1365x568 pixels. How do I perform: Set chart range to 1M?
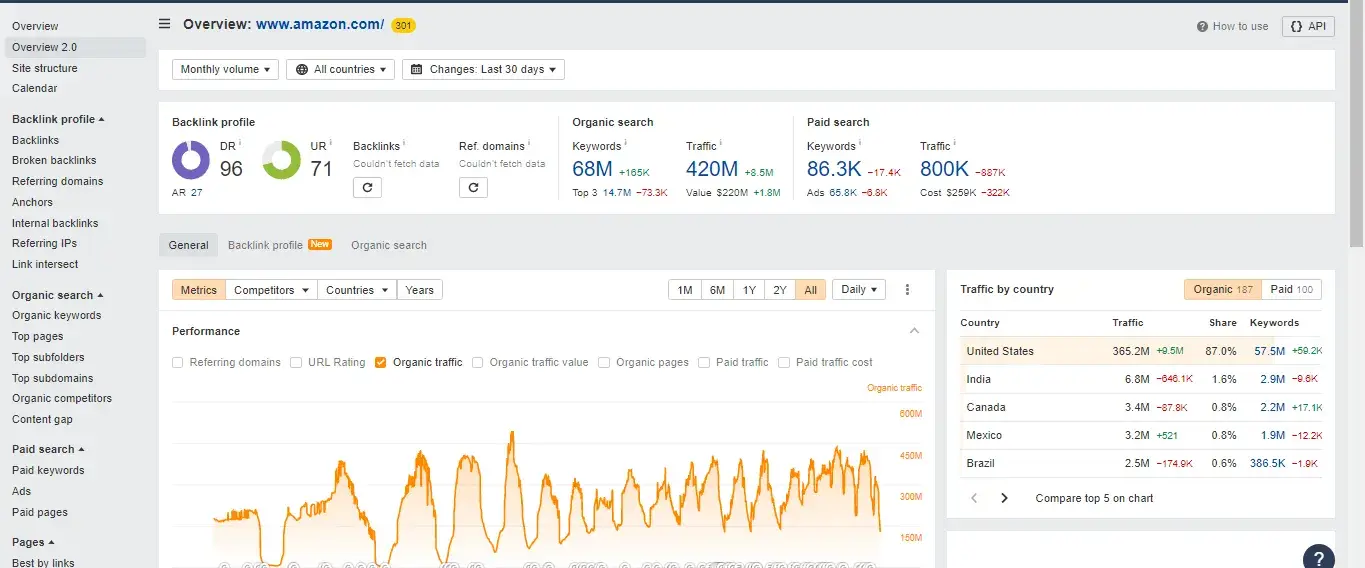point(685,290)
